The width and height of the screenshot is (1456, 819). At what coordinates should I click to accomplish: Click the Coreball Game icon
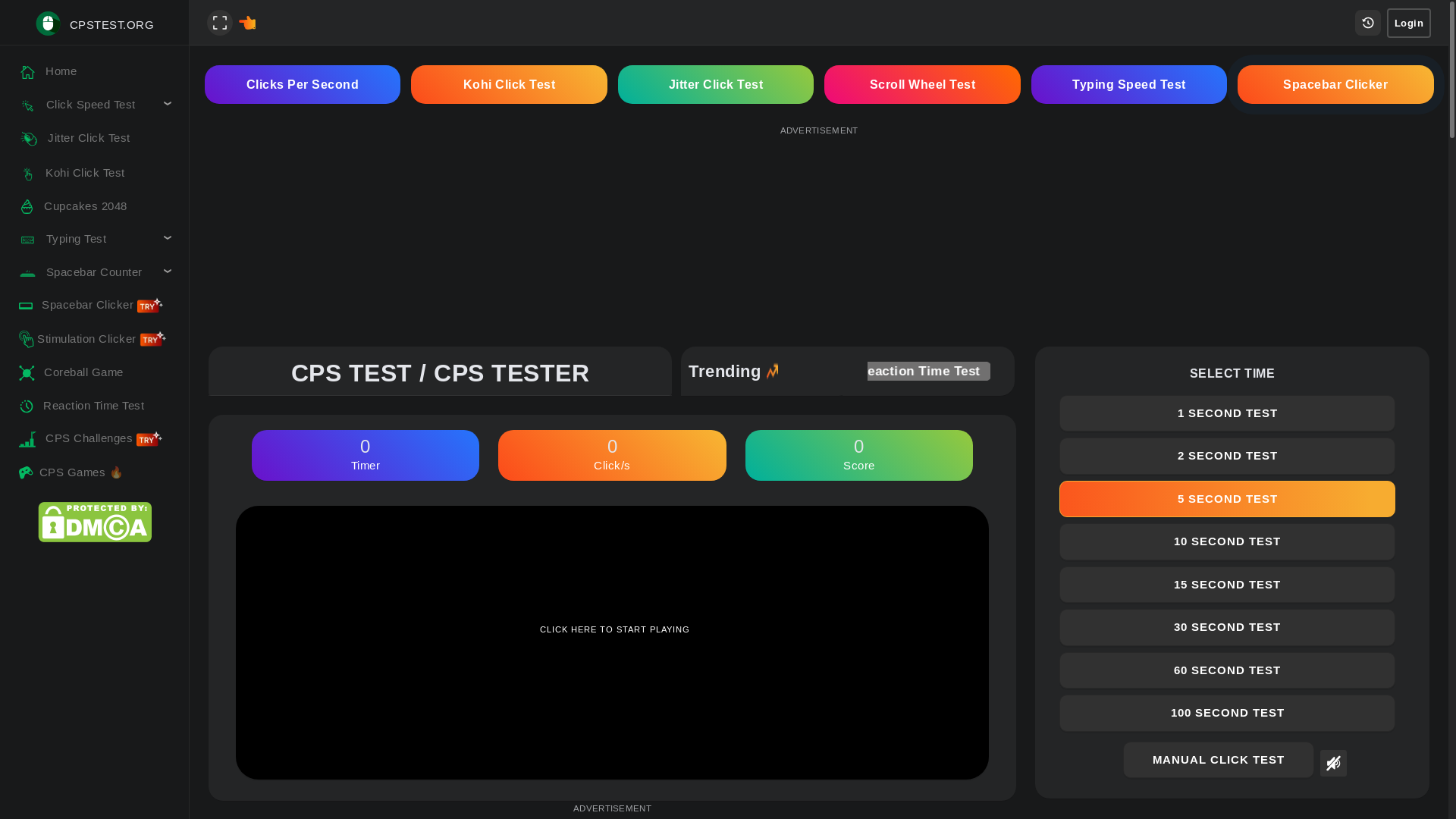[27, 373]
